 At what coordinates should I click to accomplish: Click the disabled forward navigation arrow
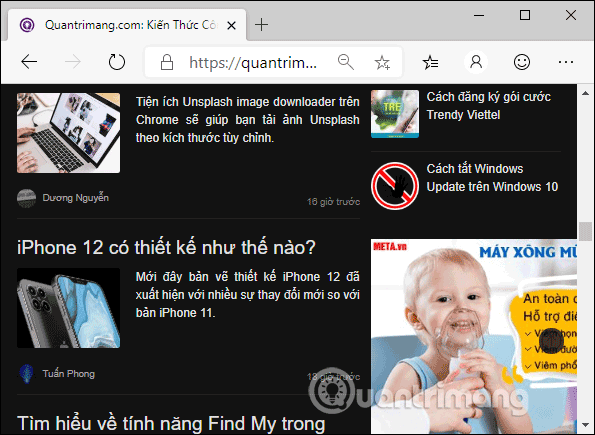coord(72,62)
